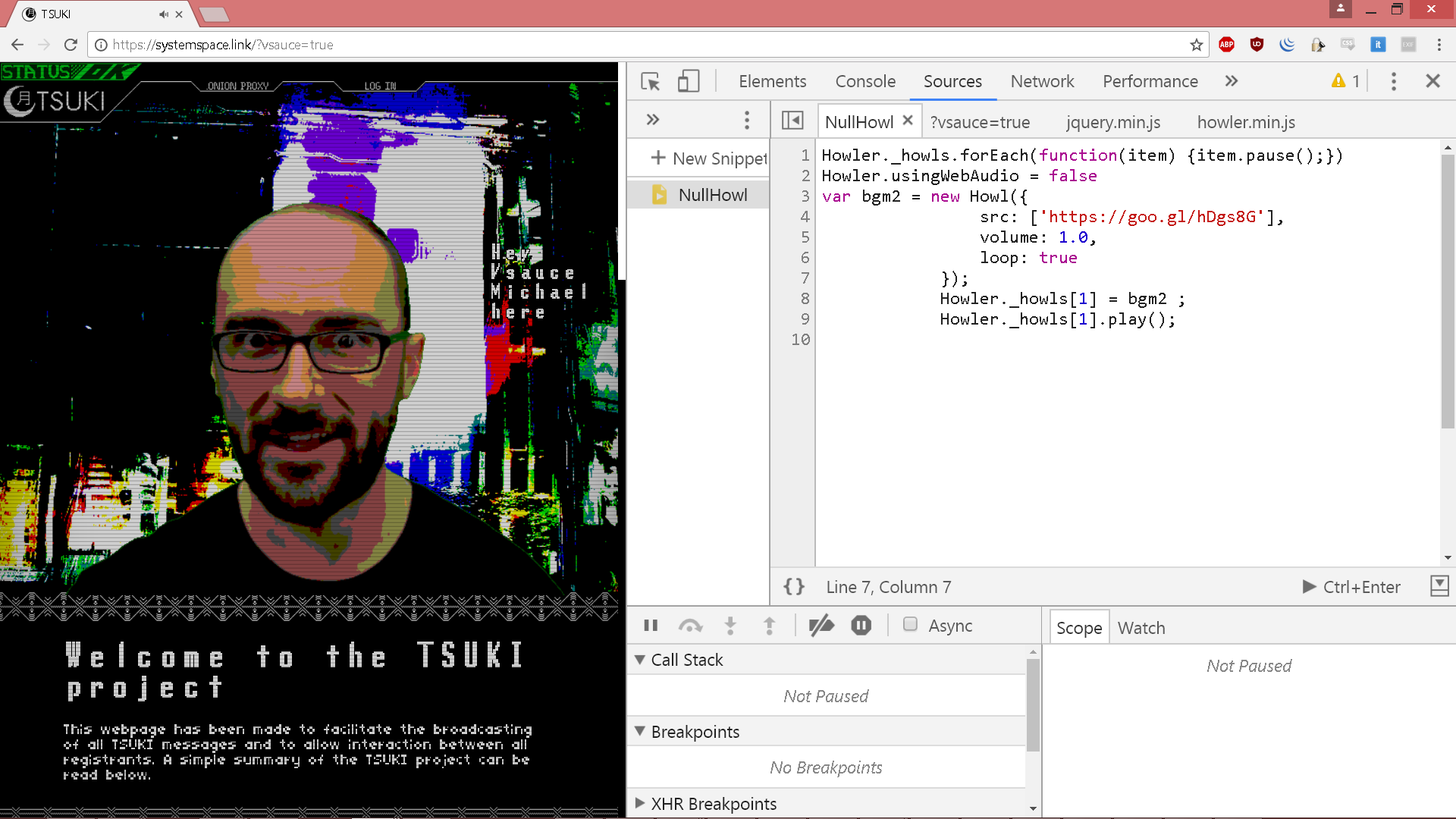Viewport: 1456px width, 819px height.
Task: Pause script execution in the debugger
Action: [651, 626]
